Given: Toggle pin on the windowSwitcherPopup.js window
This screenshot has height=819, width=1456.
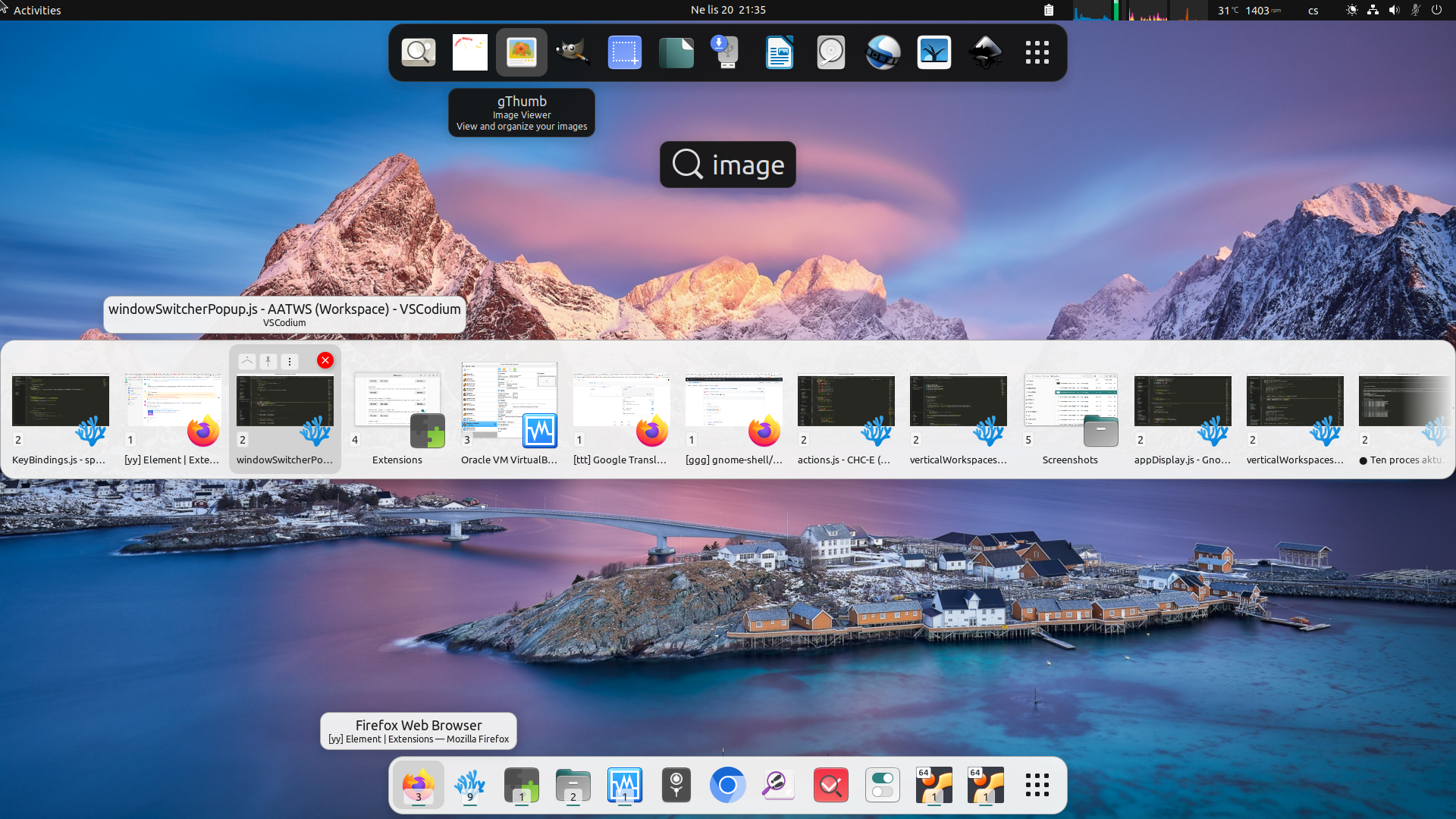Looking at the screenshot, I should (268, 361).
